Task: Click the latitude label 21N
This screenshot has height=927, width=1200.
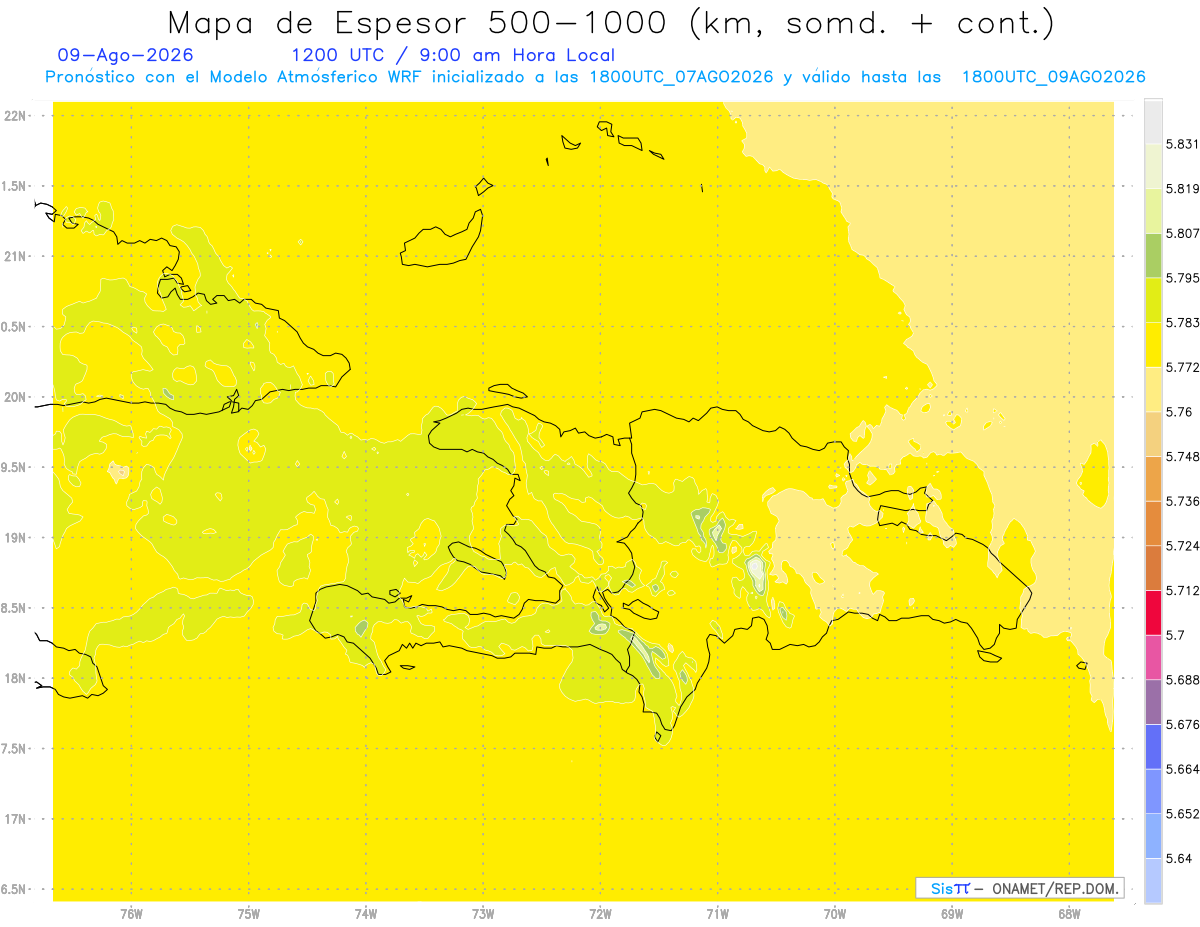Action: [14, 256]
